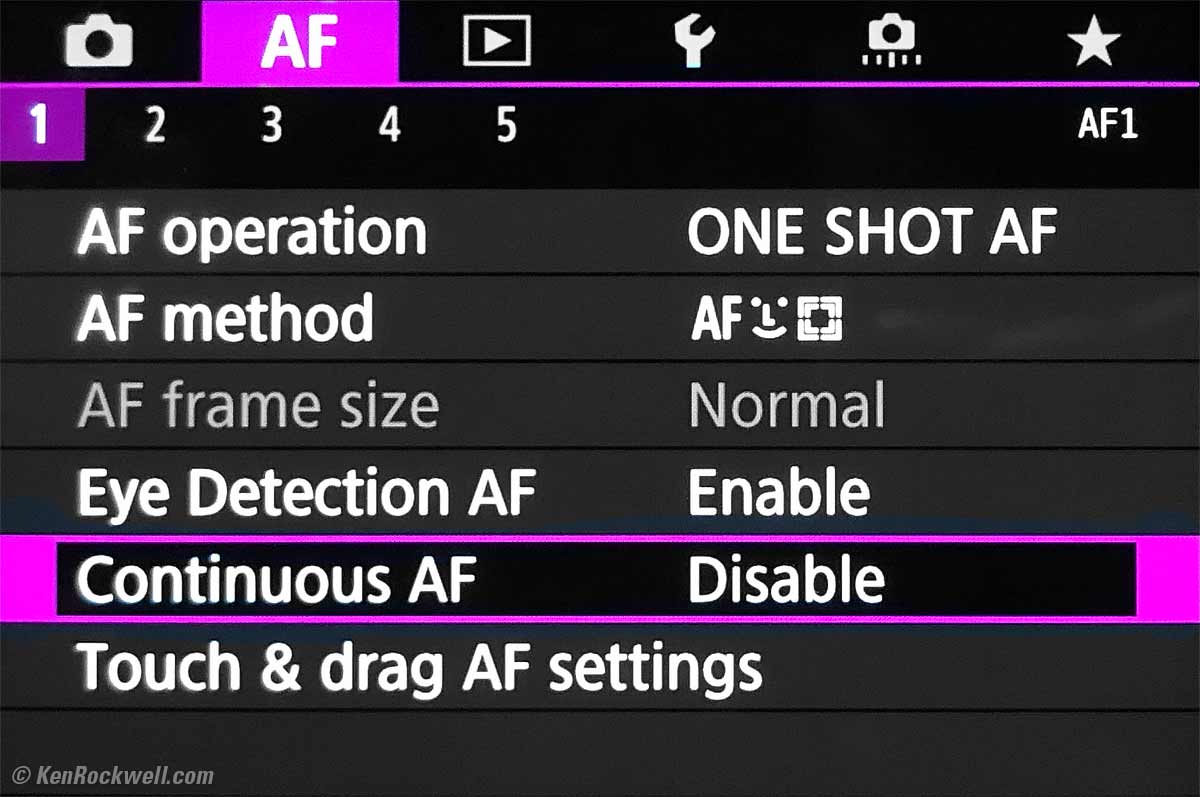Go to AF page 5
This screenshot has height=797, width=1200.
click(507, 126)
